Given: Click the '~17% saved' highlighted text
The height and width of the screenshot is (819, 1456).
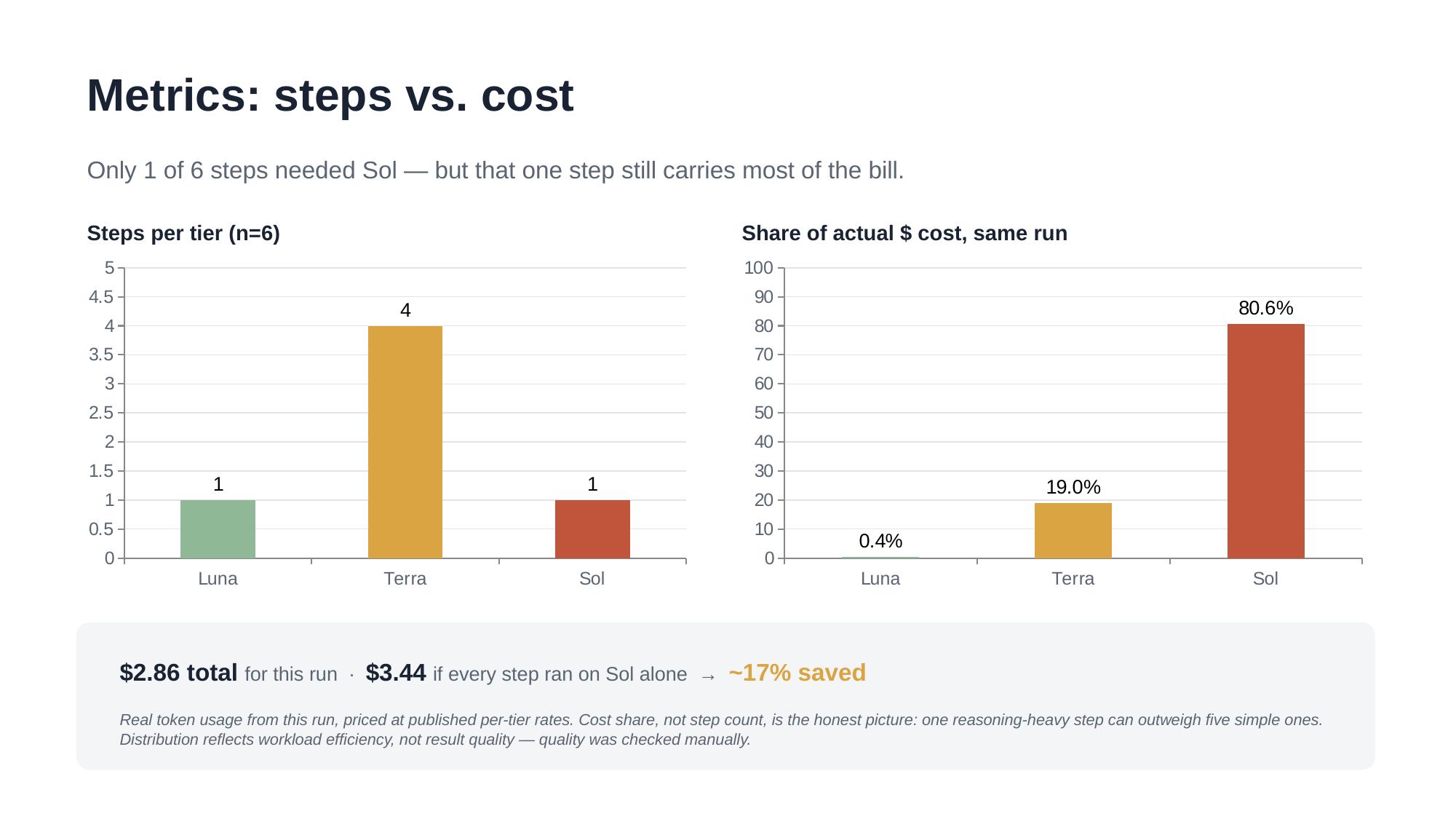Looking at the screenshot, I should point(797,673).
